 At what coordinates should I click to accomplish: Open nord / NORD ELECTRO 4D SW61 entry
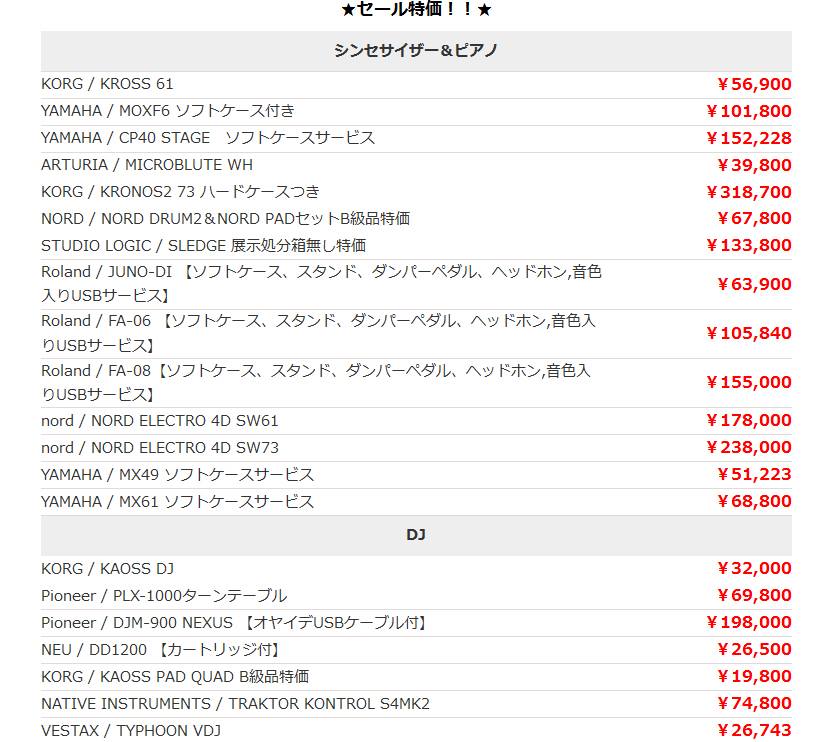[159, 421]
